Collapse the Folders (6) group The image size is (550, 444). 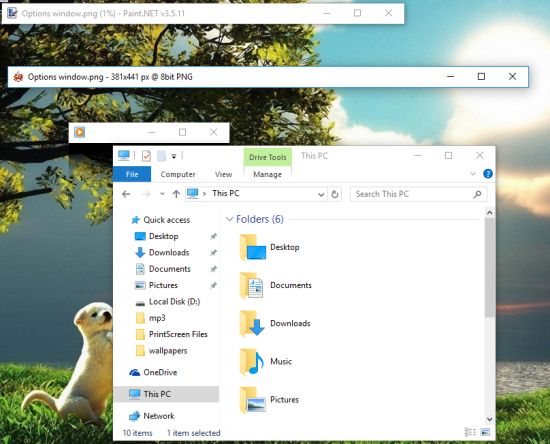(x=229, y=219)
